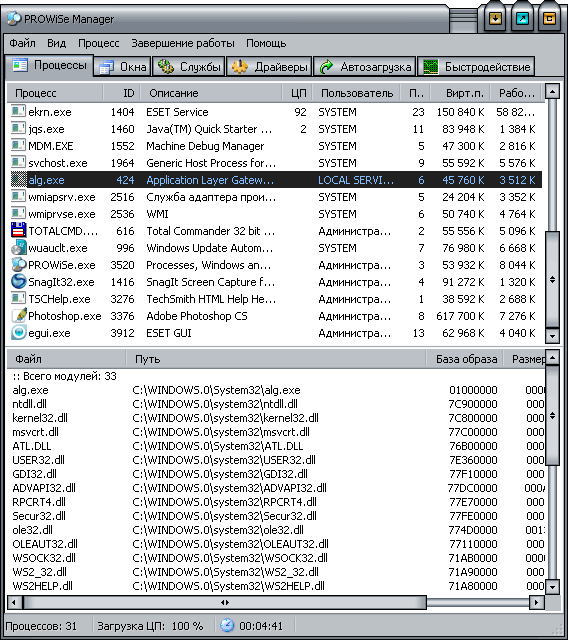
Task: Click the cyan arrow title bar button
Action: 522,18
